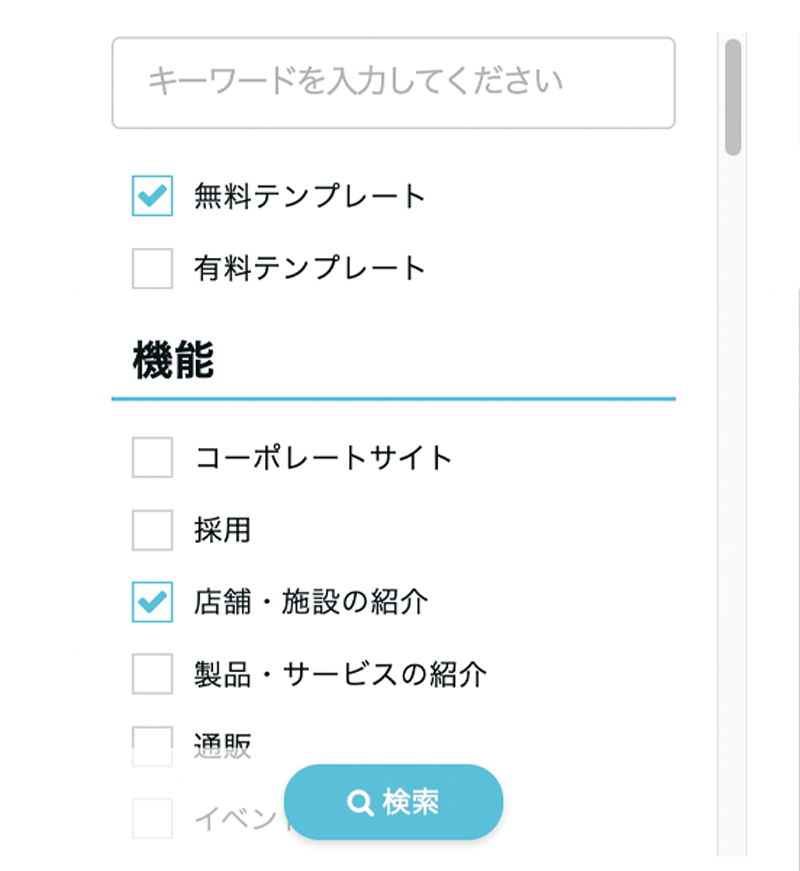Click the vertical scrollbar thumb

click(733, 97)
